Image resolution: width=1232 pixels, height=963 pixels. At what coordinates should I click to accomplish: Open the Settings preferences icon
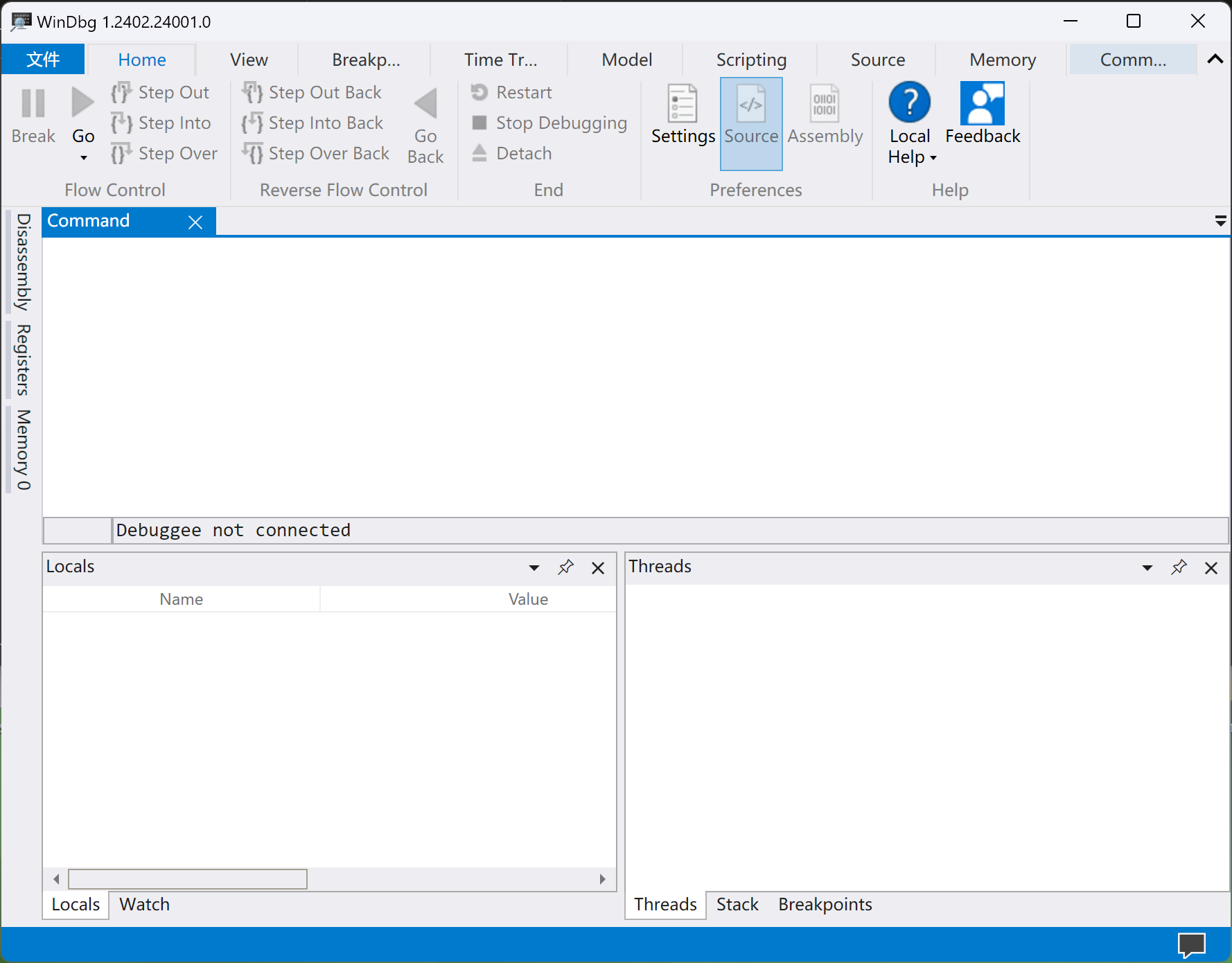pos(683,104)
